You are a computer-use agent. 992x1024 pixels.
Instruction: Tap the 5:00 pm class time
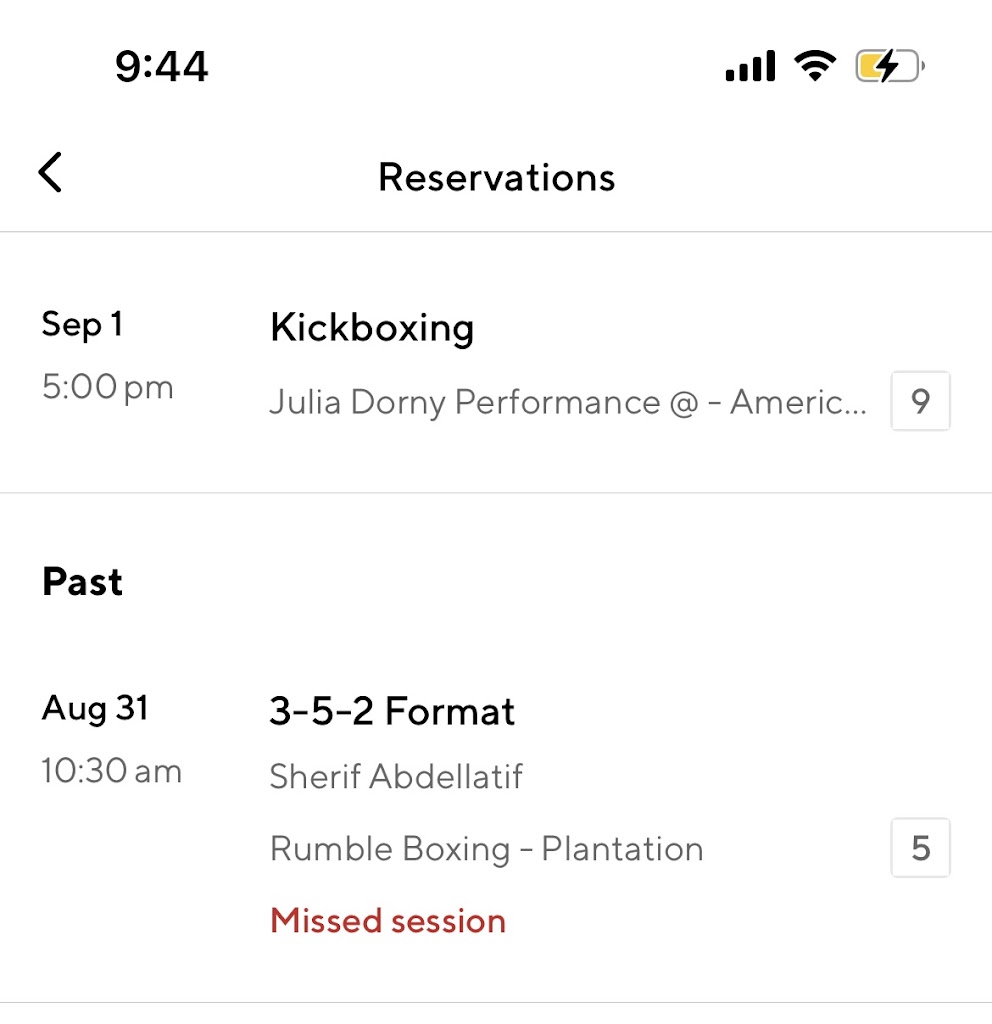[108, 387]
